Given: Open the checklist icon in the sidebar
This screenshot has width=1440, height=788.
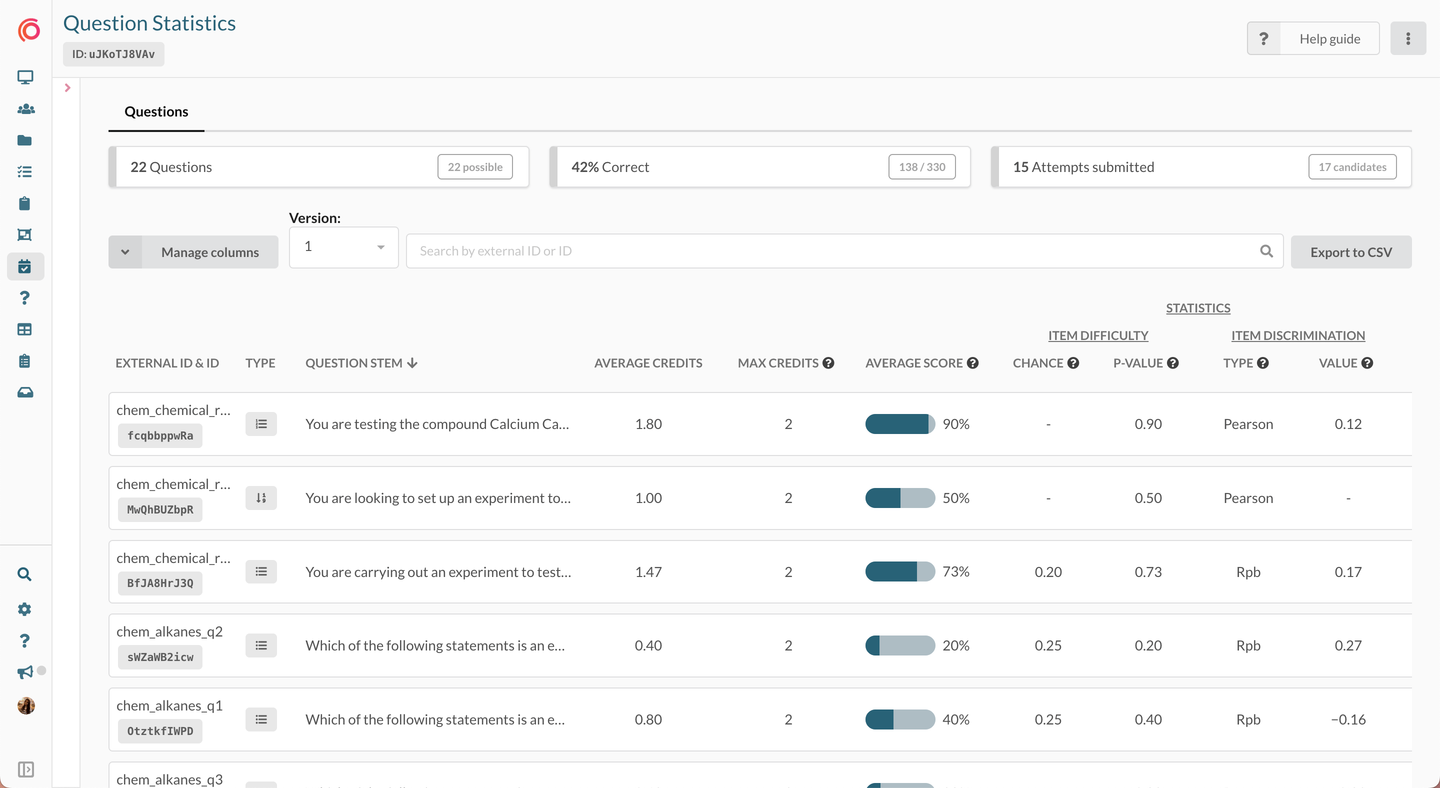Looking at the screenshot, I should coord(25,172).
